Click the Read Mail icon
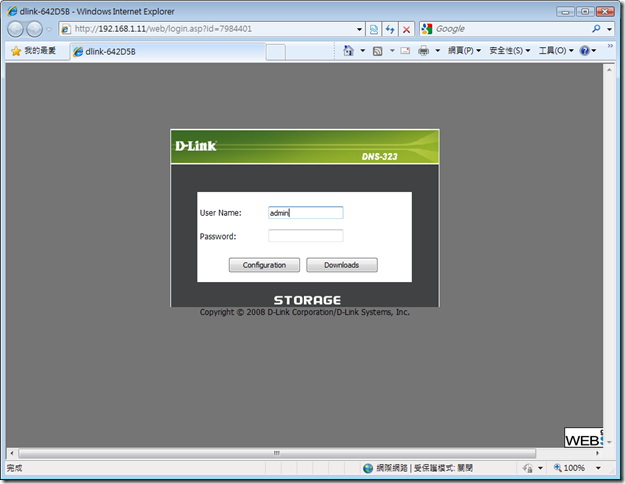The height and width of the screenshot is (484, 625). pyautogui.click(x=405, y=51)
